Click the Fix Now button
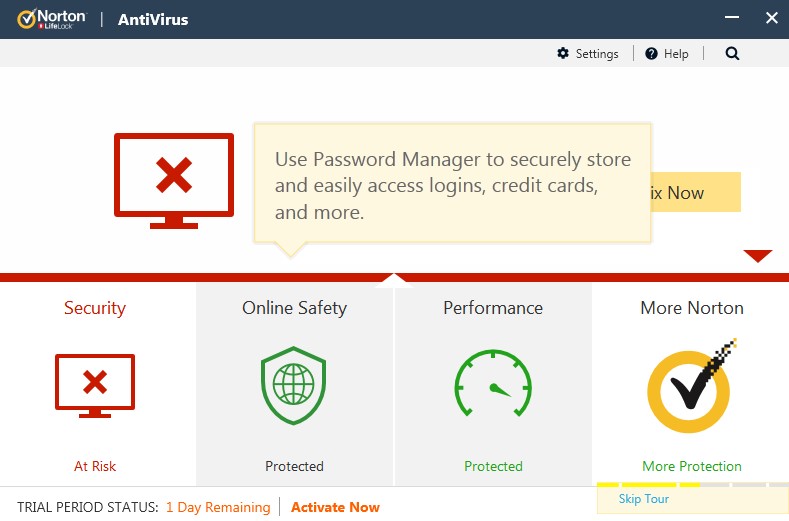Image resolution: width=789 pixels, height=521 pixels. click(x=696, y=192)
